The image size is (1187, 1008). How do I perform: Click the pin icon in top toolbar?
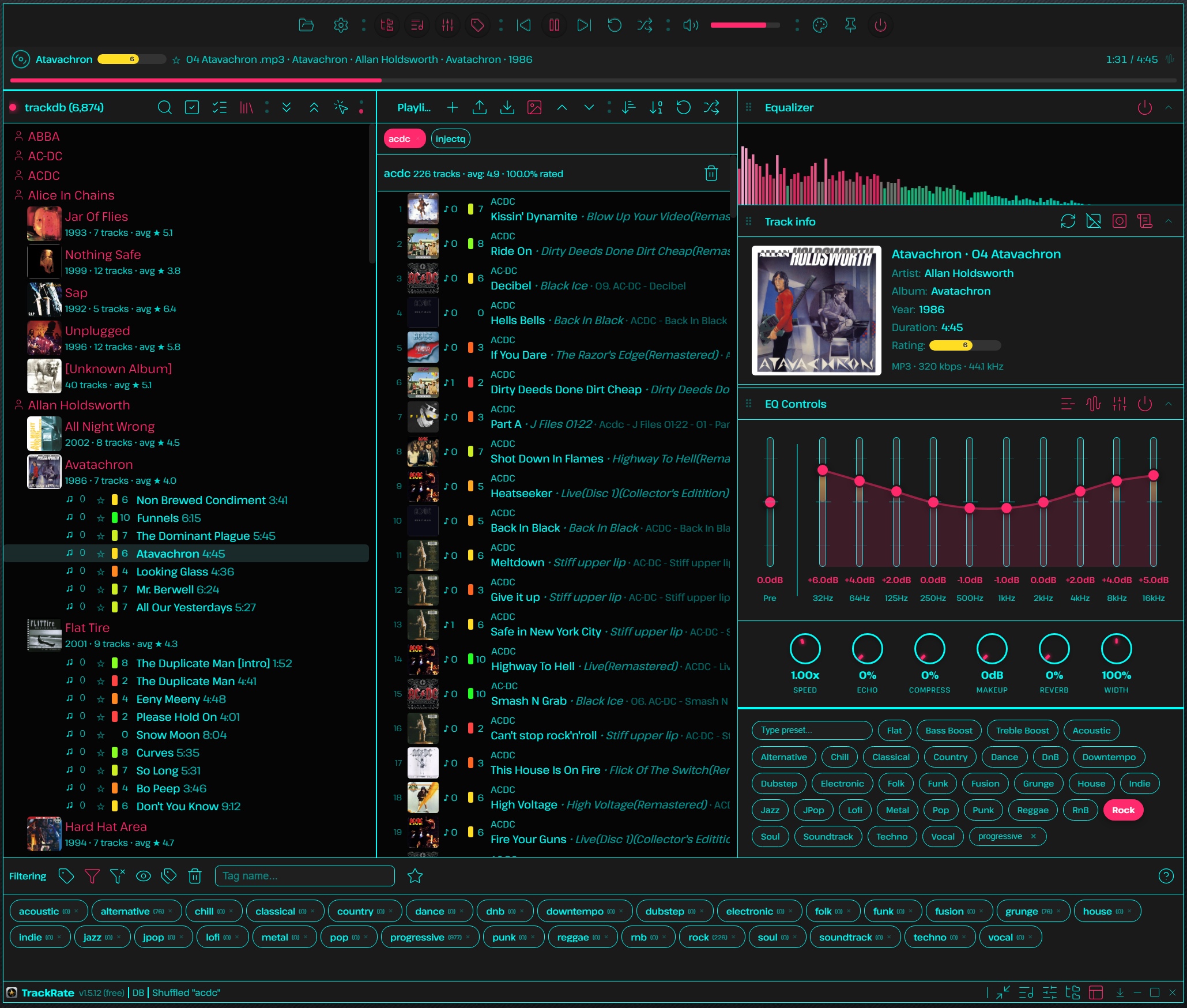tap(850, 25)
